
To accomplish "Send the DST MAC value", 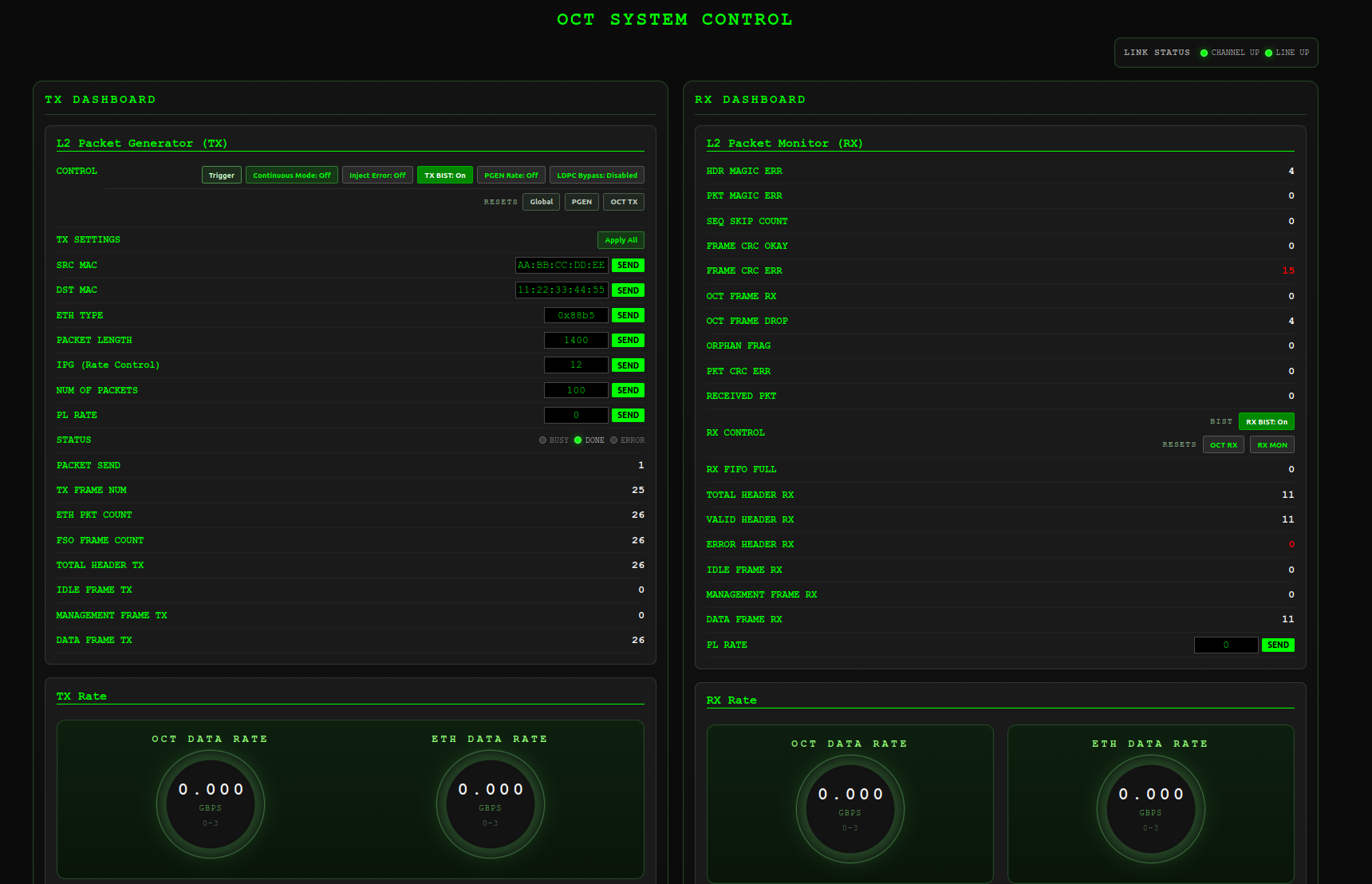I will tap(628, 290).
